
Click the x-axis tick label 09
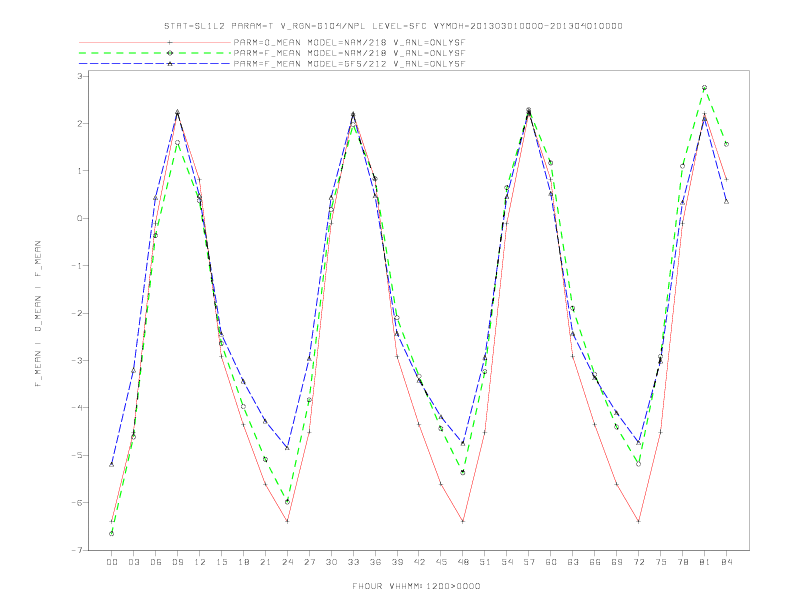[x=177, y=562]
